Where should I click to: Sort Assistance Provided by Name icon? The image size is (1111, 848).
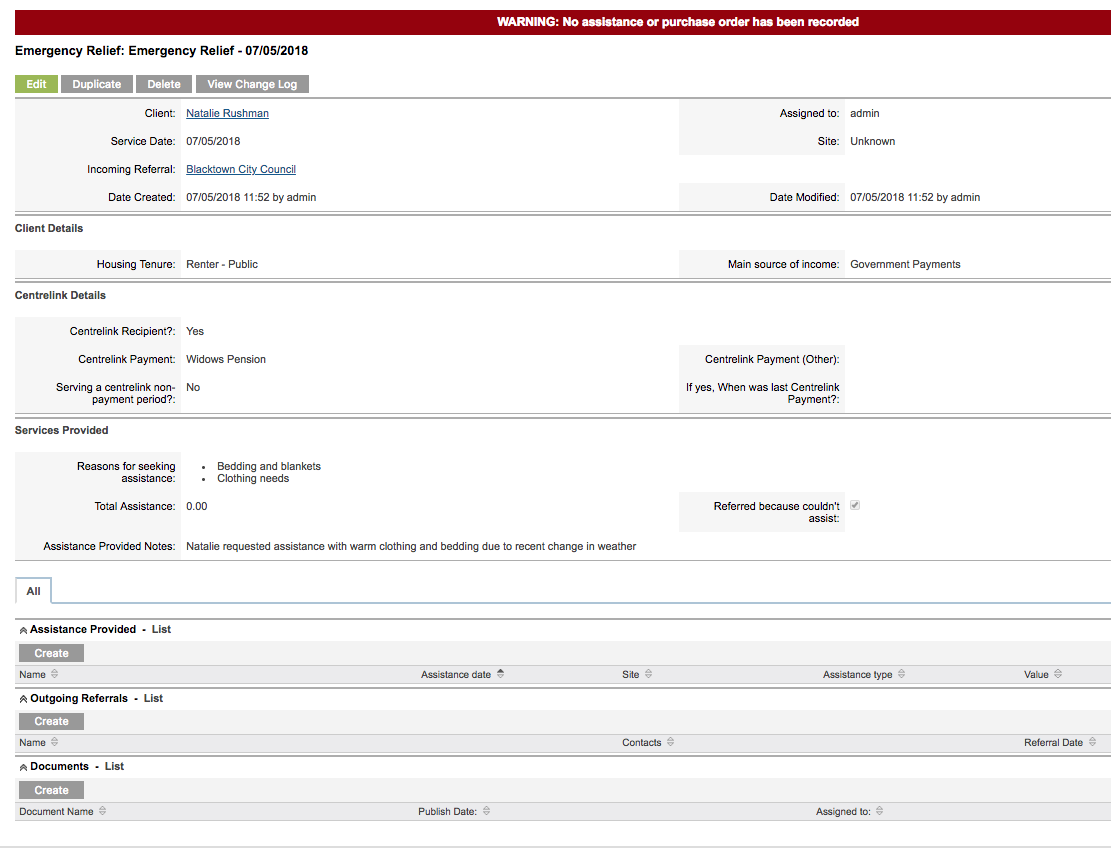pos(55,674)
